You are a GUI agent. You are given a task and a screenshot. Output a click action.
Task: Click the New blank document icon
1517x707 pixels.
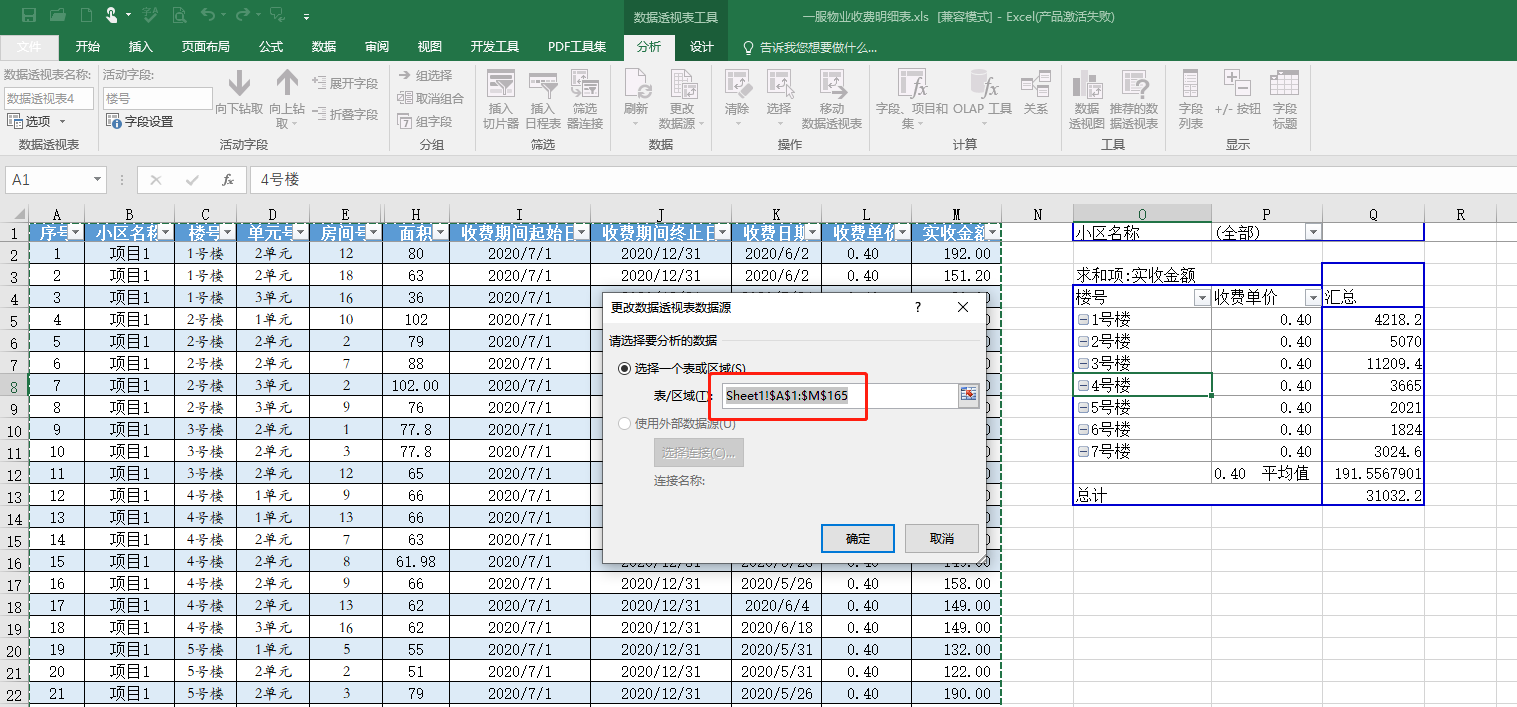point(85,16)
